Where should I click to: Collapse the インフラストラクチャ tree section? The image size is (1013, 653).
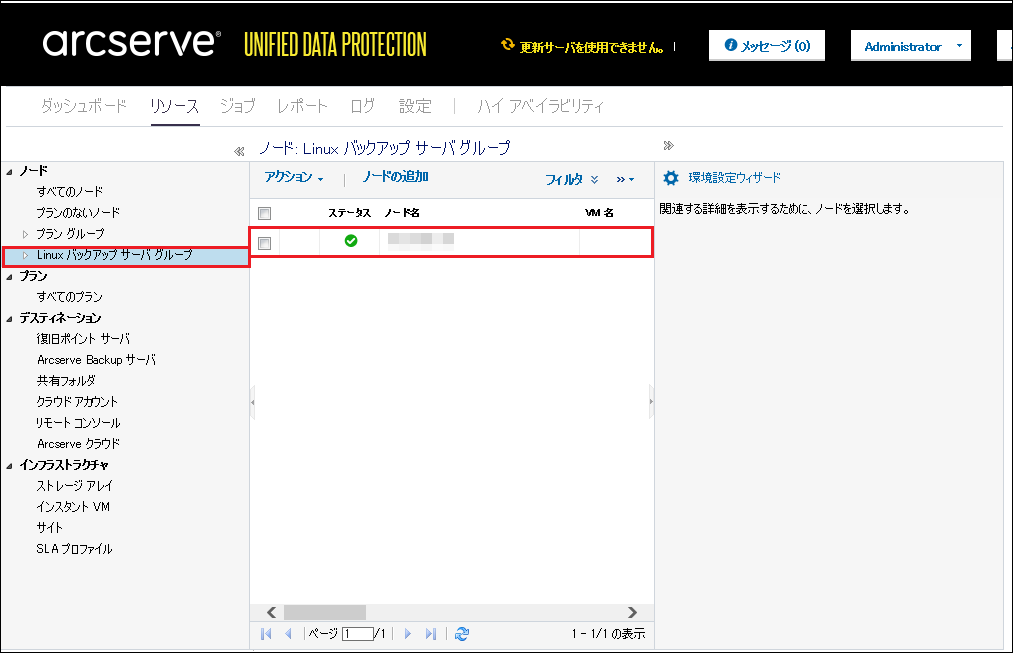point(10,465)
